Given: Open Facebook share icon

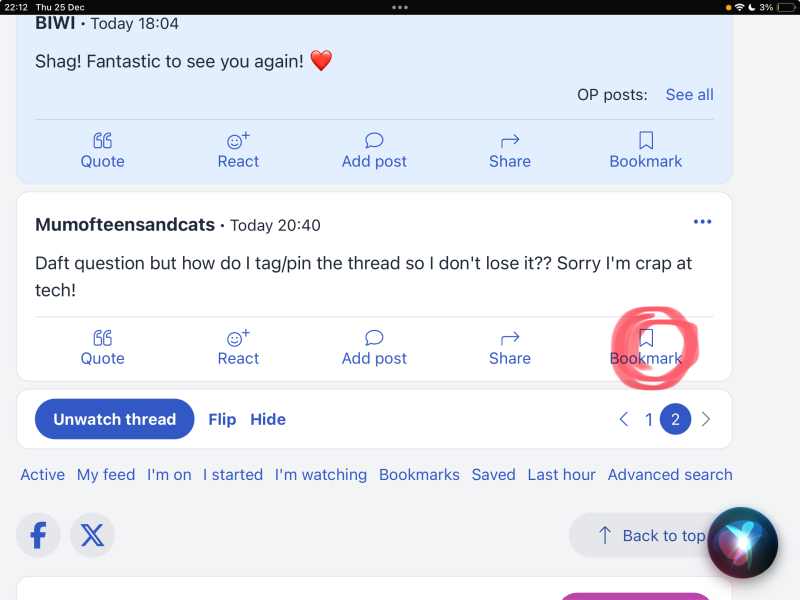Looking at the screenshot, I should click(x=38, y=535).
